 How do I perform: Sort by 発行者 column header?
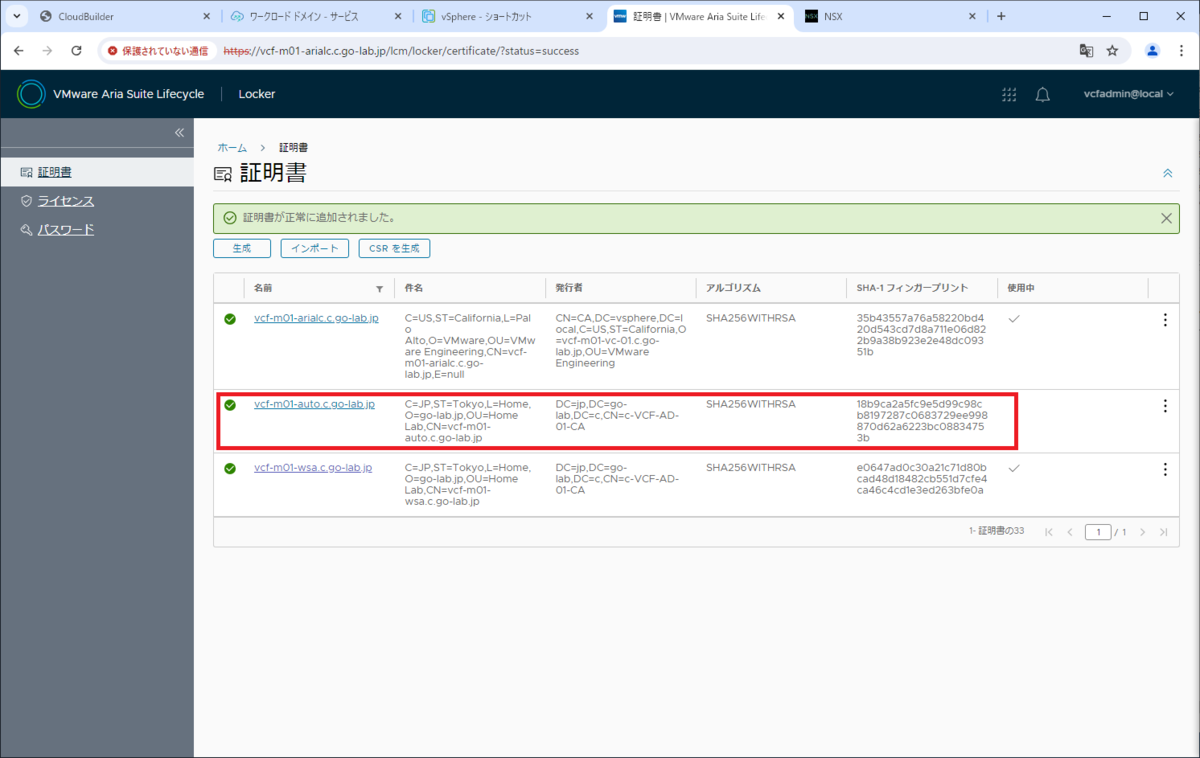tap(570, 288)
